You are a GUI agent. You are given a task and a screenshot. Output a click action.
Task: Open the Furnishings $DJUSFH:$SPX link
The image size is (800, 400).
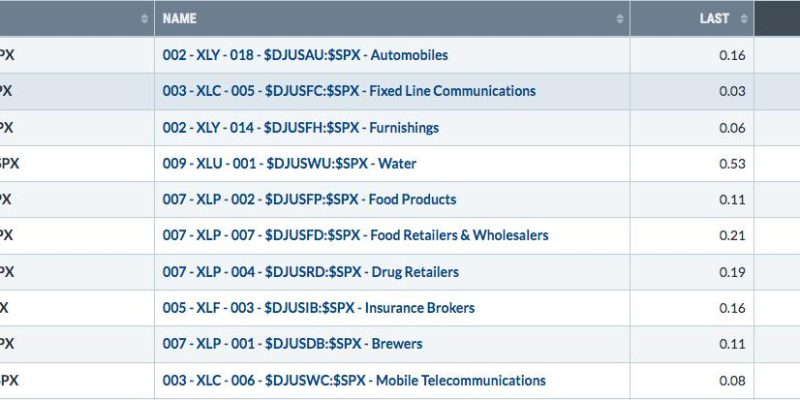point(301,128)
